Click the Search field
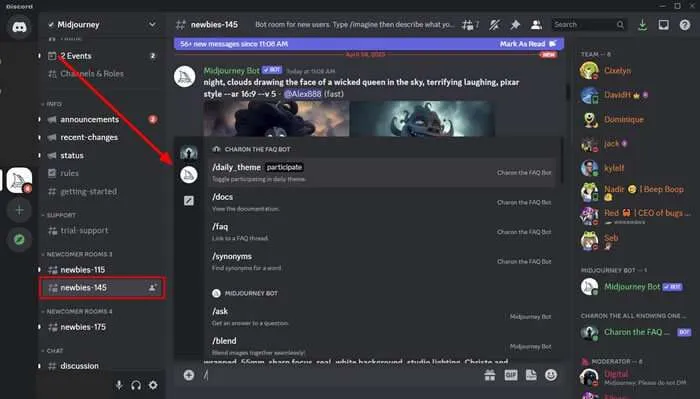700x399 pixels. pyautogui.click(x=588, y=25)
